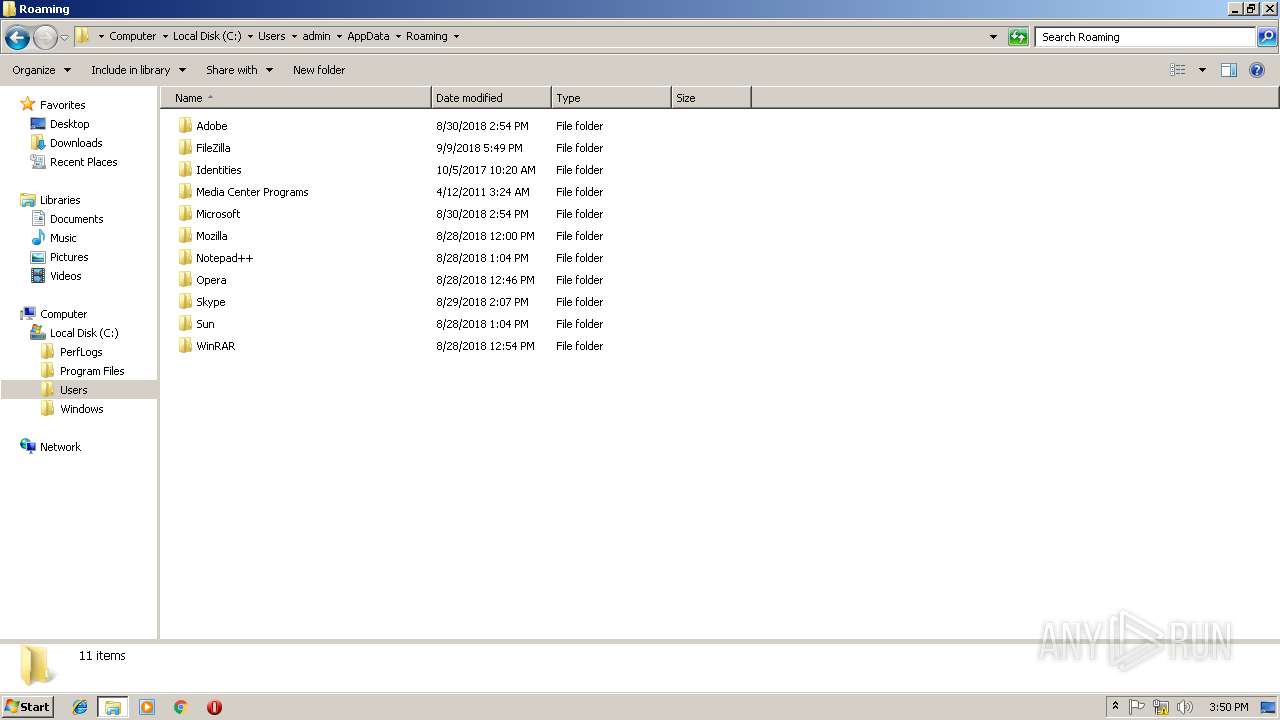
Task: Navigate to Computer in the address bar
Action: tap(133, 36)
